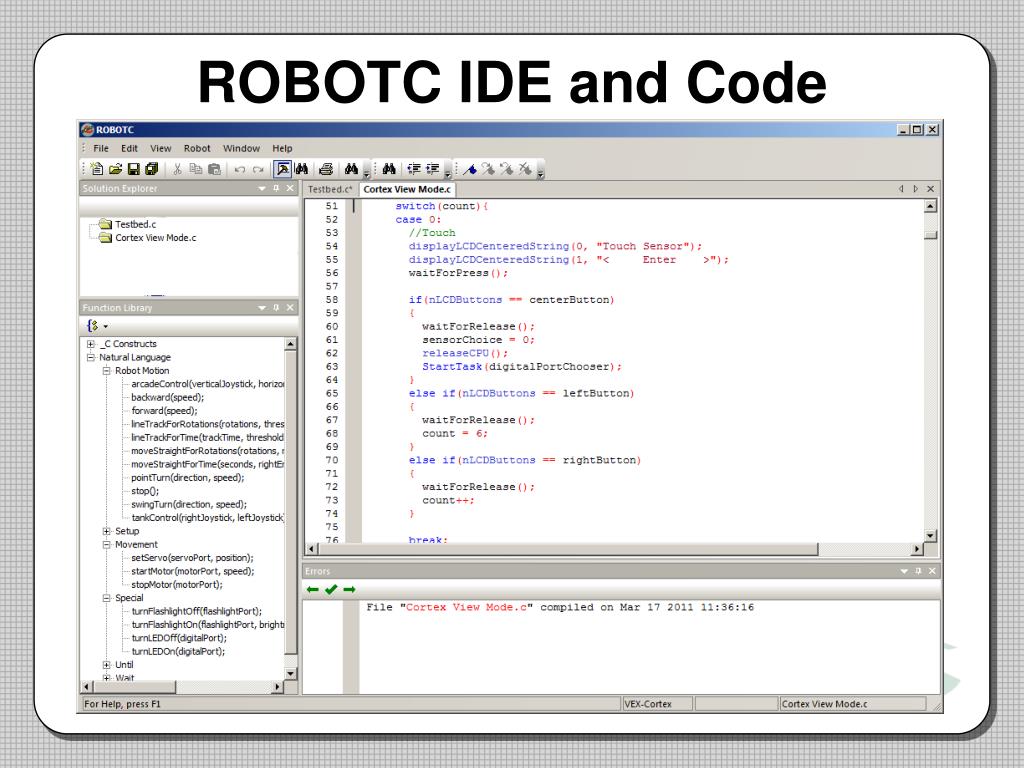This screenshot has height=768, width=1024.
Task: Select the stopMotor(motorPort); function
Action: pos(176,584)
